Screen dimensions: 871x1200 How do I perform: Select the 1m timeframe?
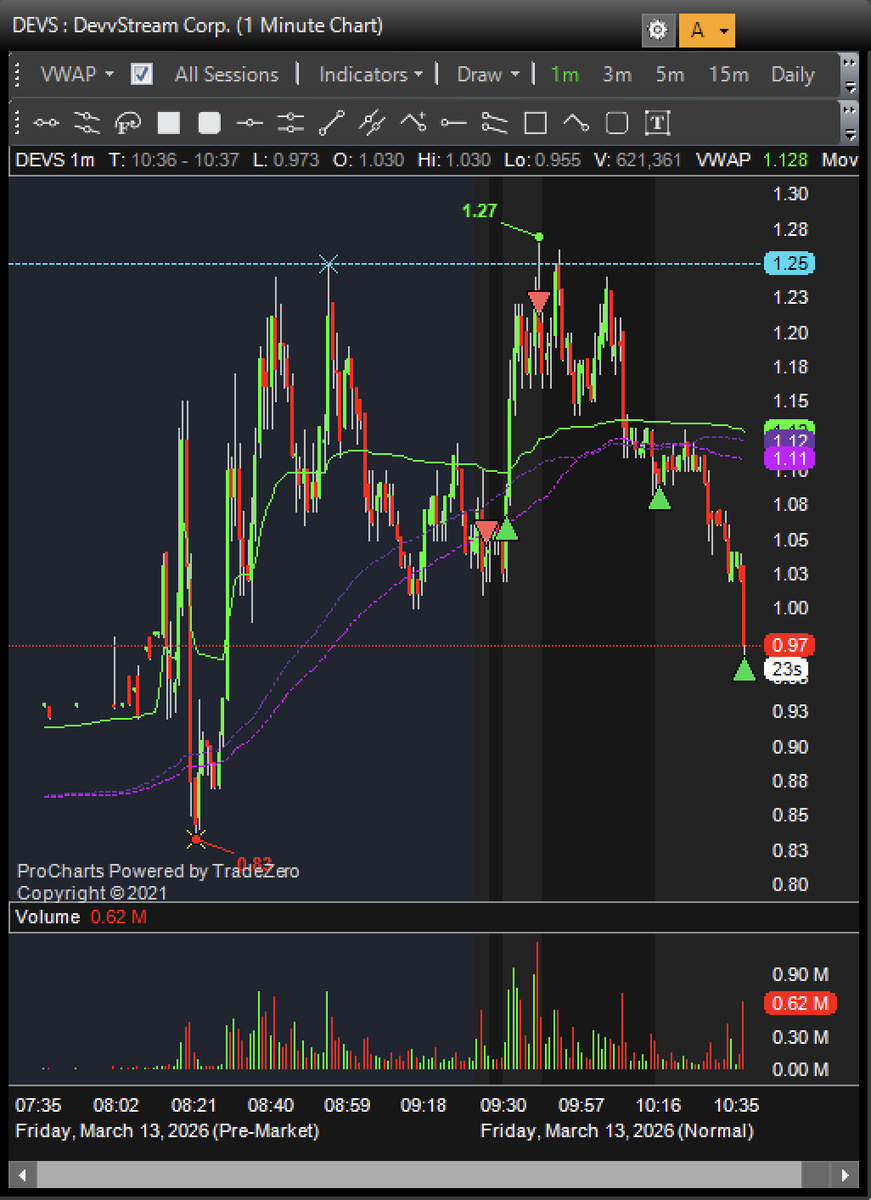565,74
